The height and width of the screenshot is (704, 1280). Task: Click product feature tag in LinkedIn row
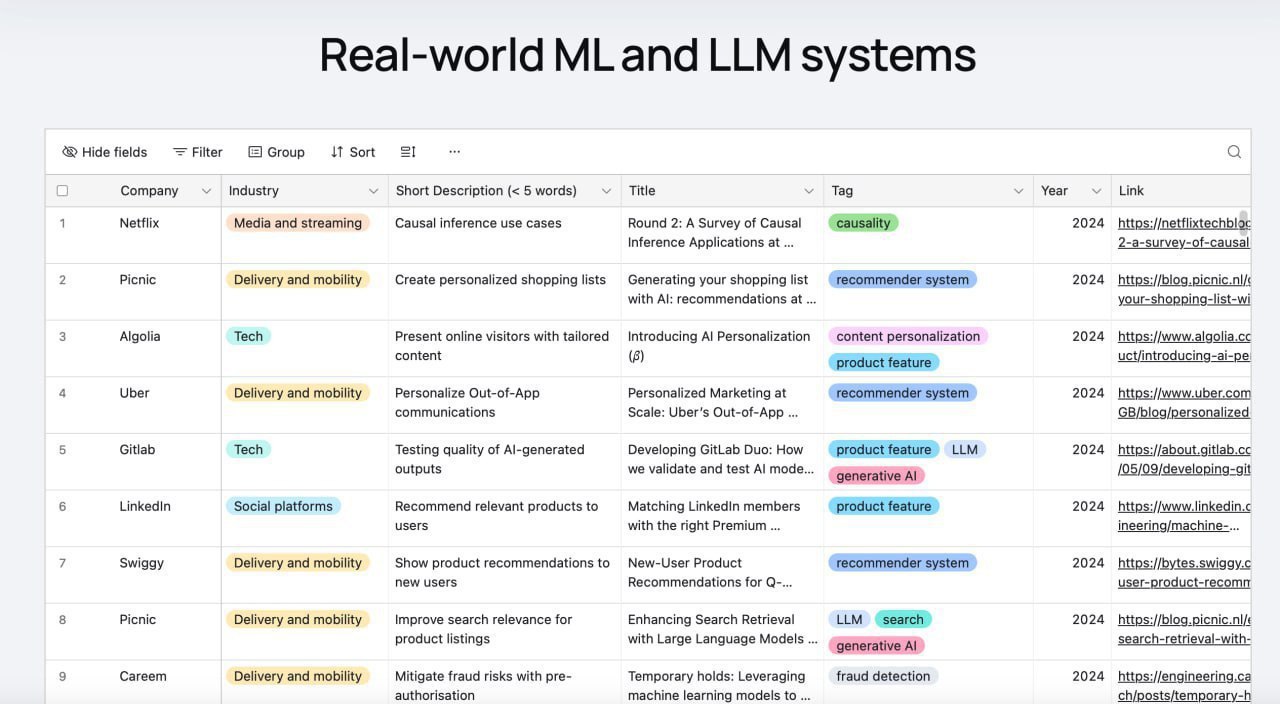[x=884, y=506]
